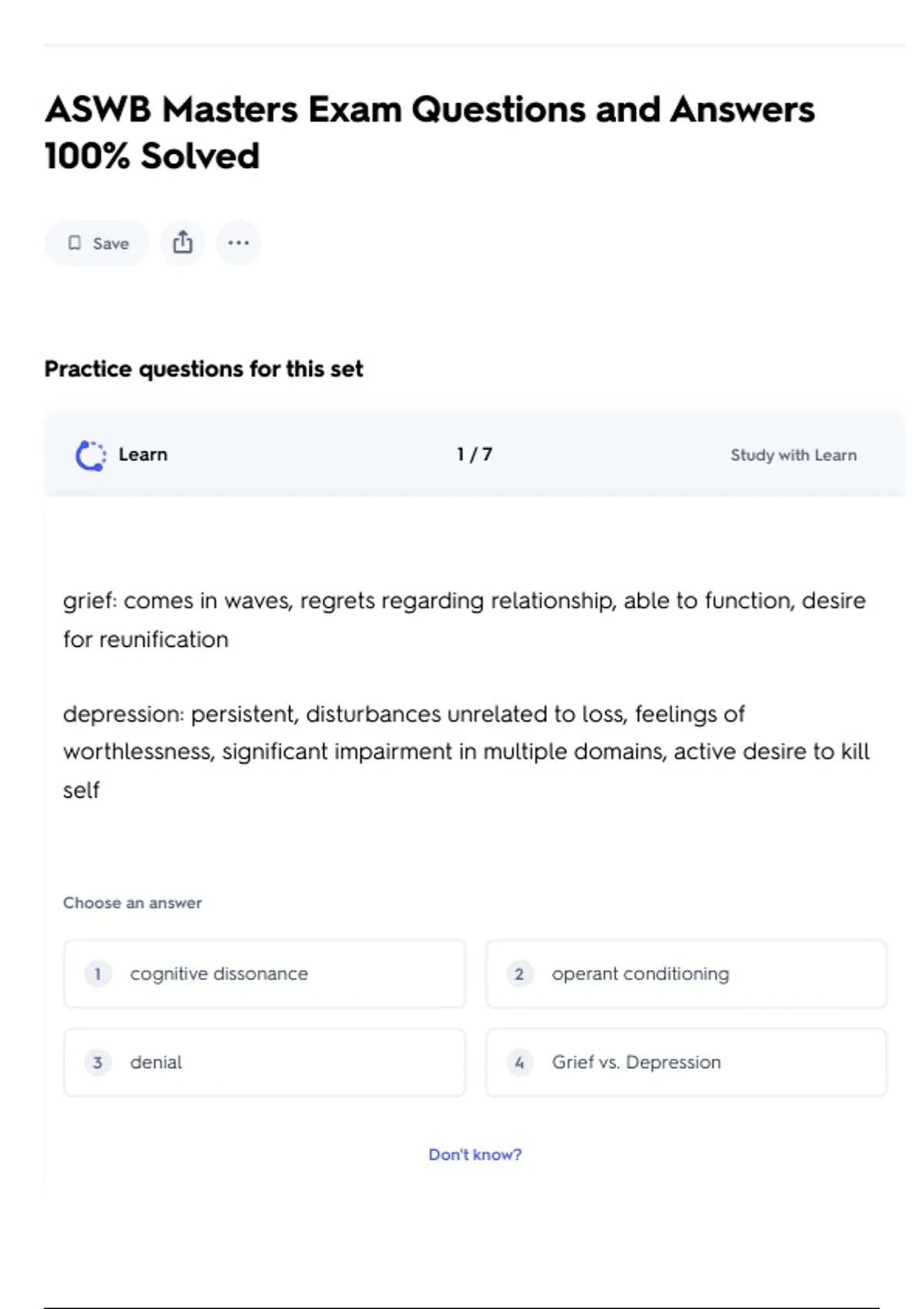Click the "Learn" mode label
This screenshot has height=1309, width=924.
tap(142, 454)
